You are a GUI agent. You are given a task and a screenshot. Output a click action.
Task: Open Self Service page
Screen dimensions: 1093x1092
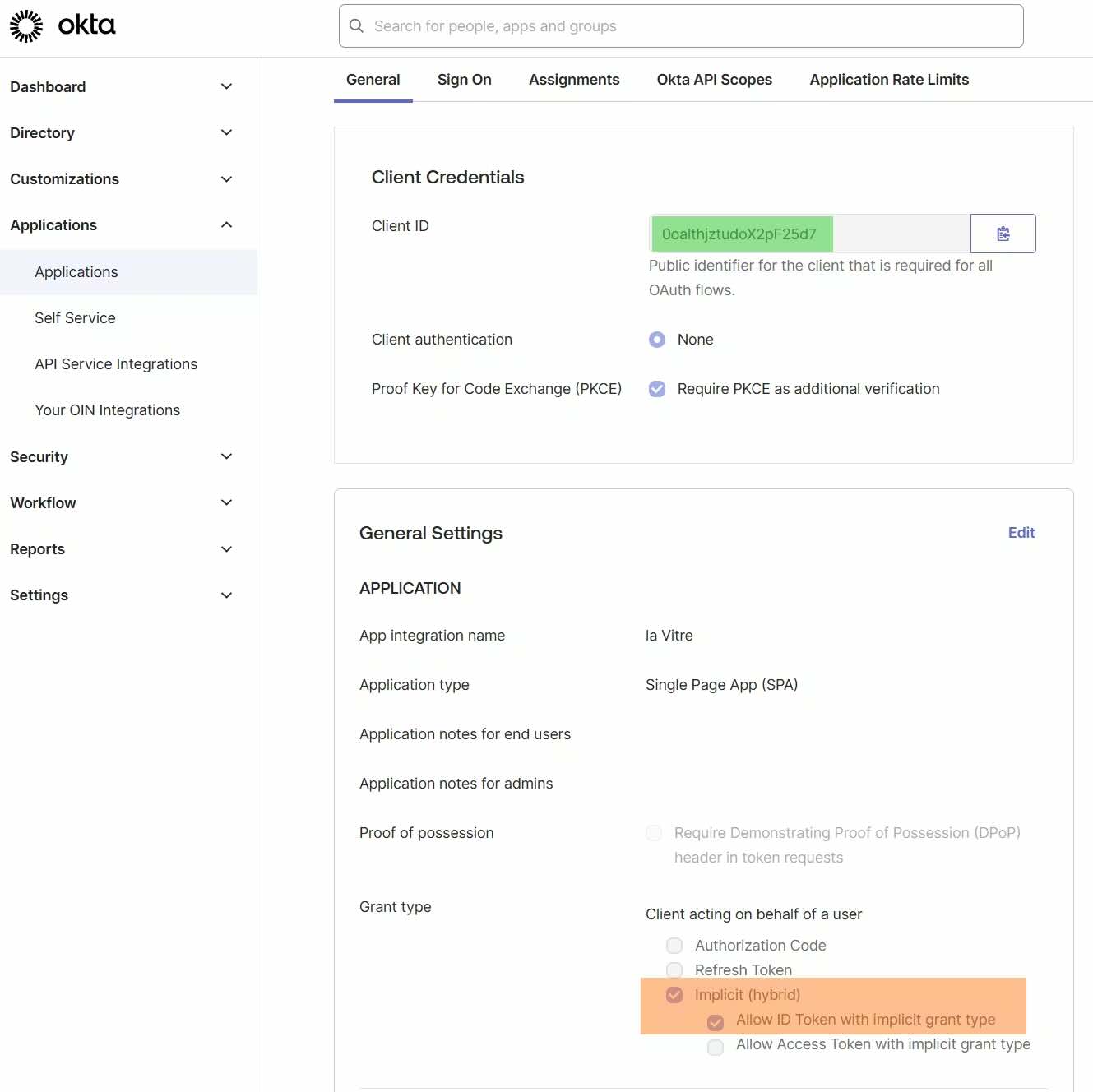tap(75, 318)
